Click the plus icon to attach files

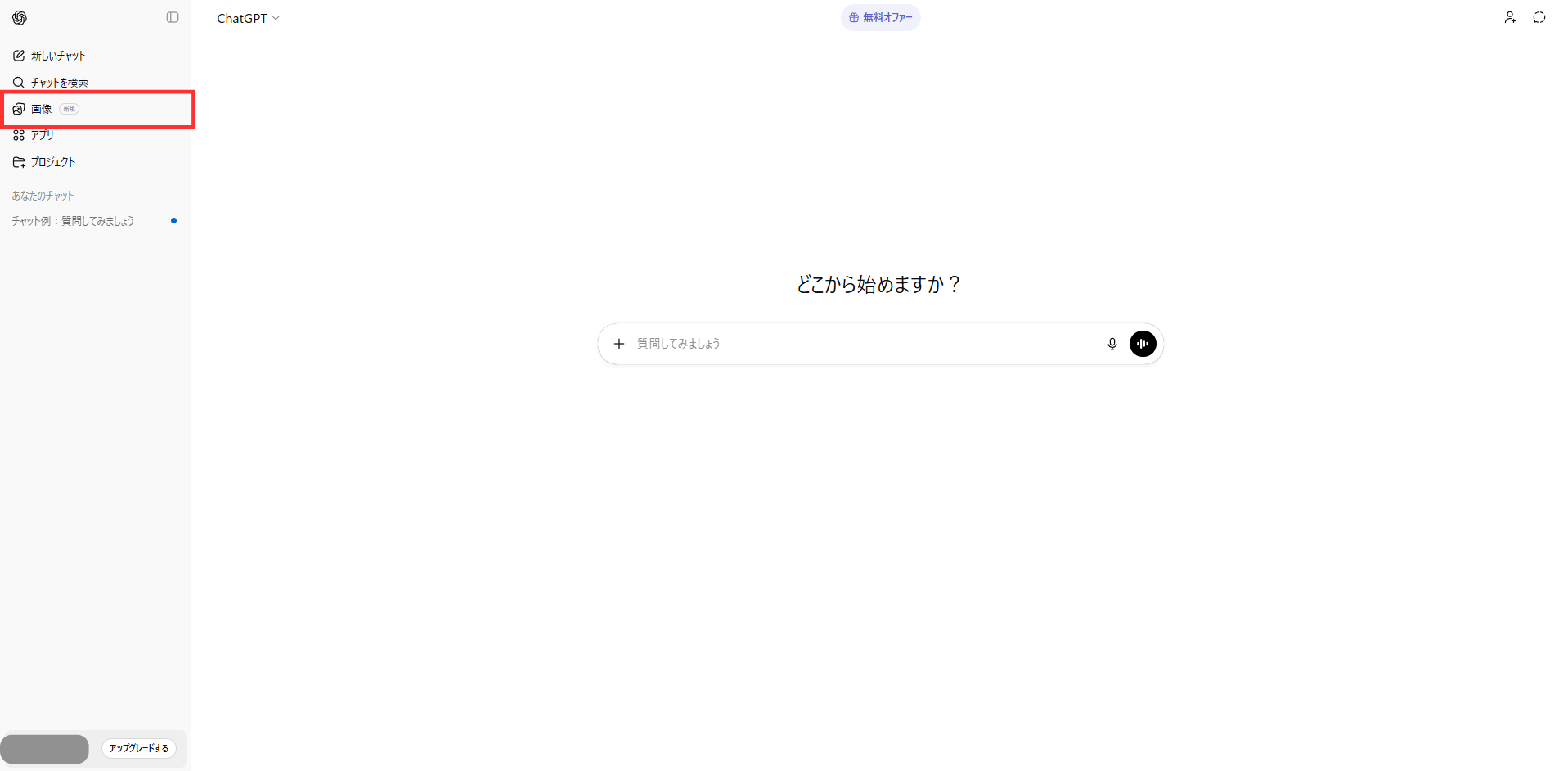pos(619,344)
